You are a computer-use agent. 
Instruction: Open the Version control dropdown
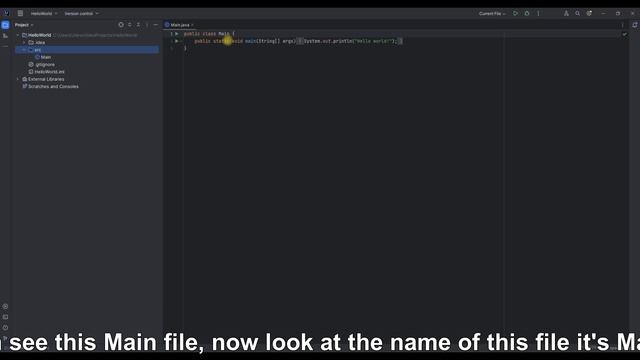click(x=81, y=13)
